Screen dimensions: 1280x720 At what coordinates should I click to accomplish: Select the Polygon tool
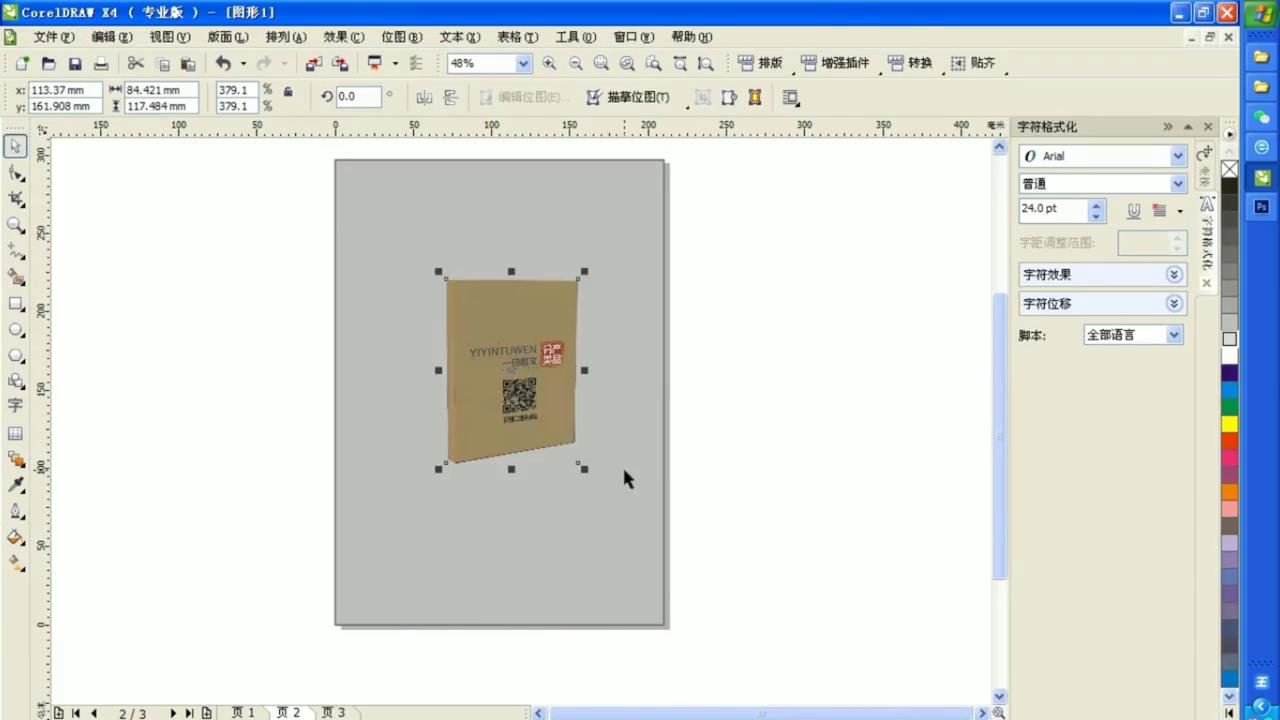point(15,355)
